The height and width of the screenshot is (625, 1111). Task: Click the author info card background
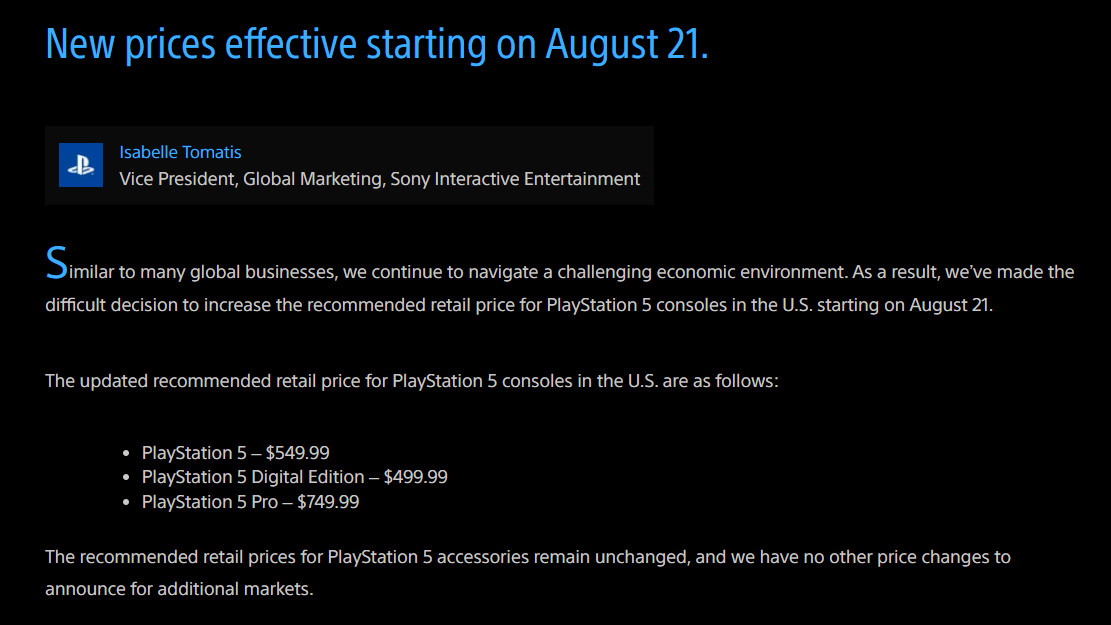[x=349, y=166]
